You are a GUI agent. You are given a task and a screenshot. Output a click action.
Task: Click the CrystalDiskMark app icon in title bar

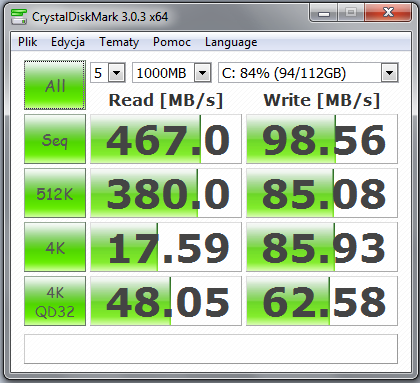19,17
